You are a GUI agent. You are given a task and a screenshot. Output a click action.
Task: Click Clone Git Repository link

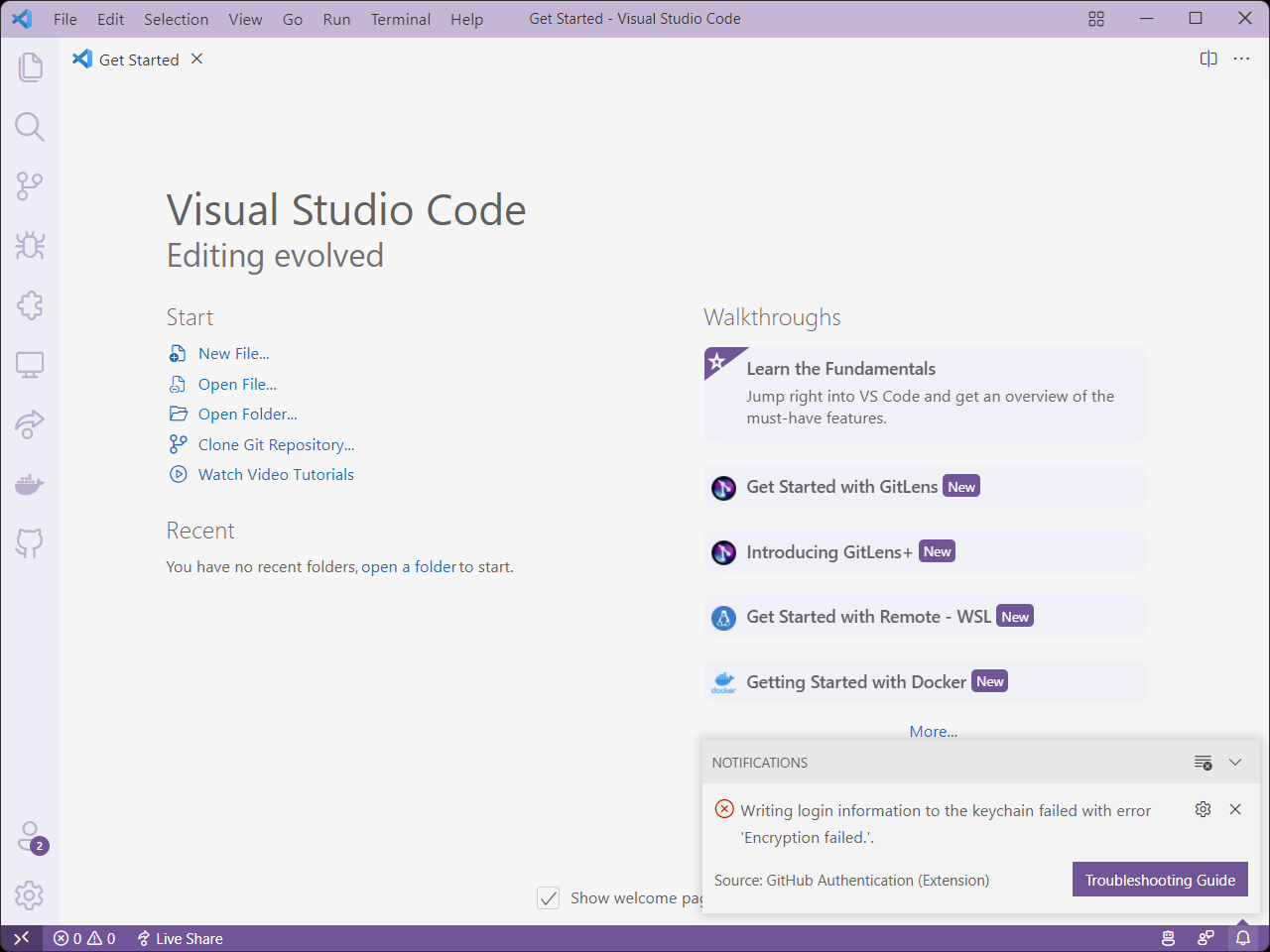tap(276, 445)
